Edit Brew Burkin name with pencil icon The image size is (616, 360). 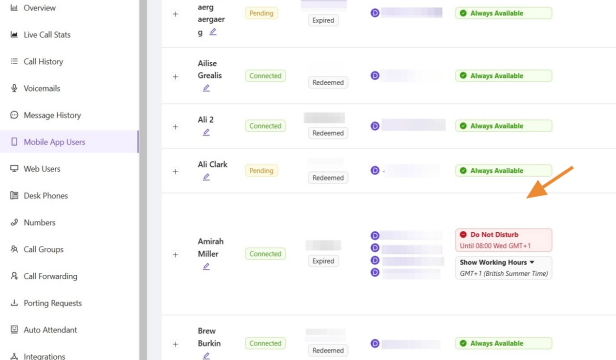[x=206, y=356]
